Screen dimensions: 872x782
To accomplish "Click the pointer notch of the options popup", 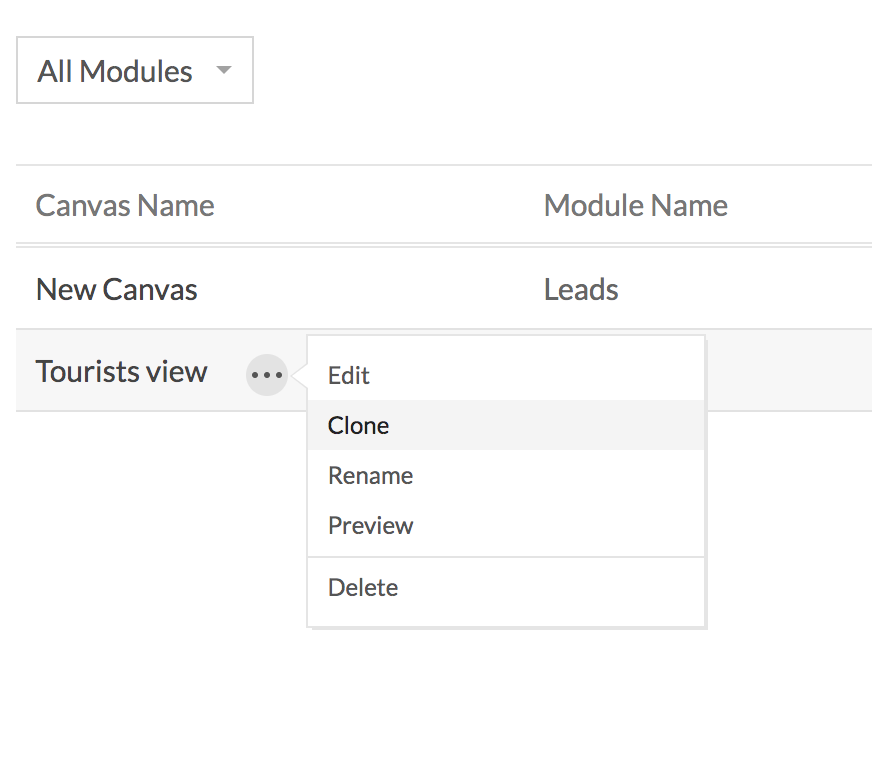I will [x=301, y=376].
